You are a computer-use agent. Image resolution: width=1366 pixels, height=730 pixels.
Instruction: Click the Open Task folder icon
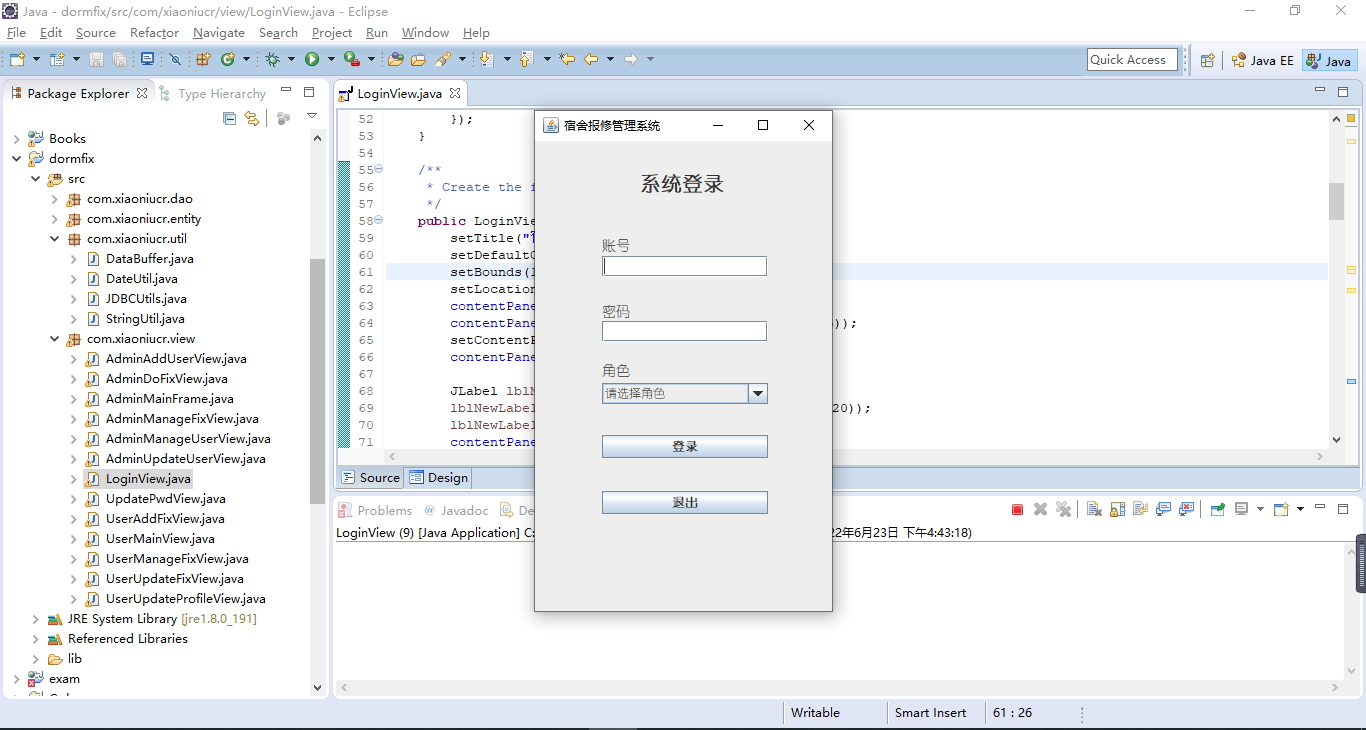tap(418, 59)
